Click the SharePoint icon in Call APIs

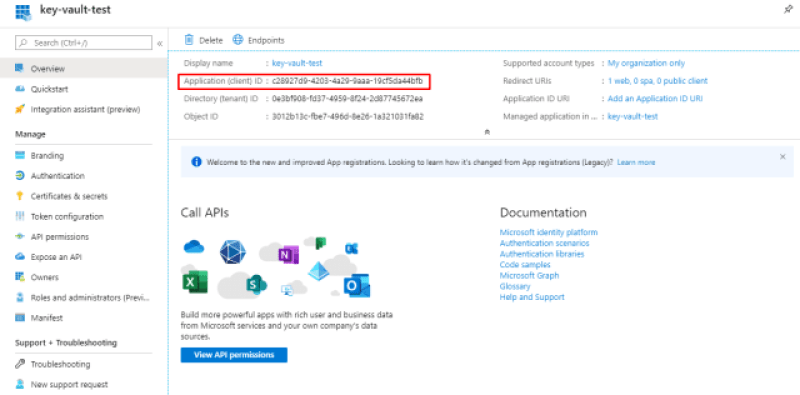pos(256,284)
